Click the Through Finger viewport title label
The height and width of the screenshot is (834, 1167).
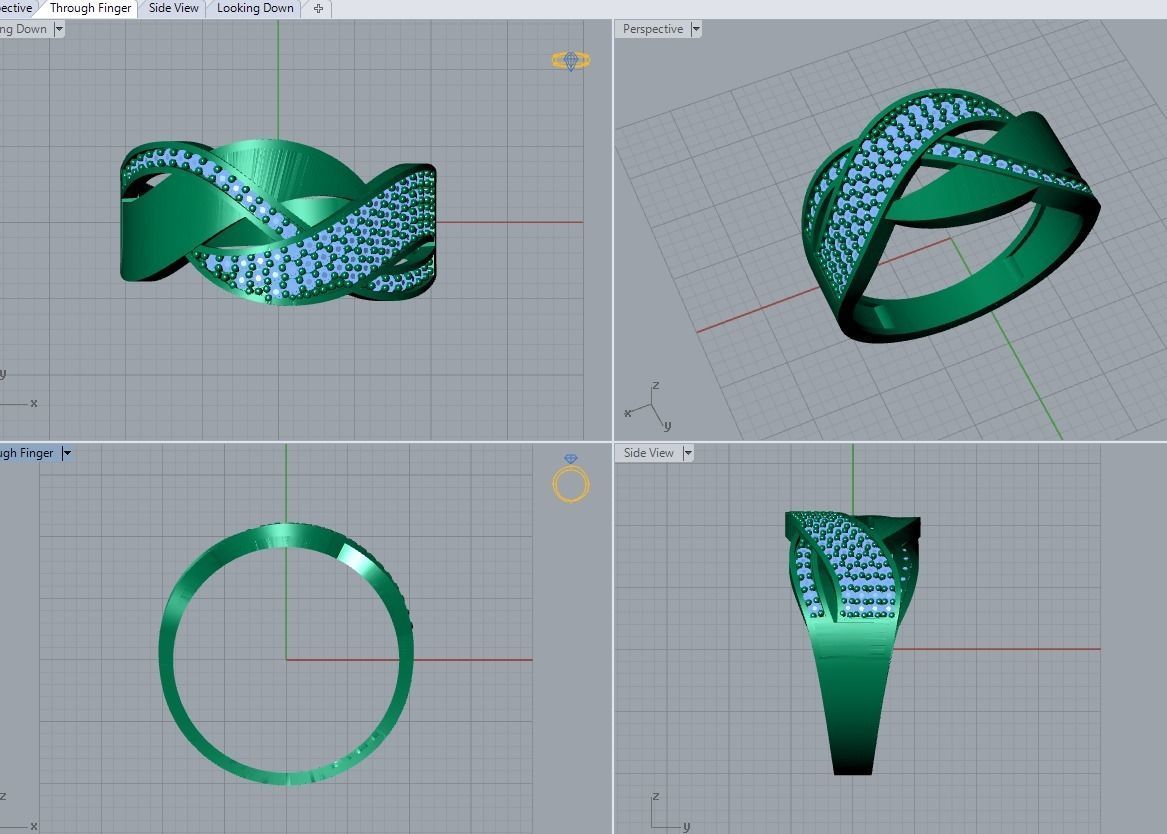[28, 453]
